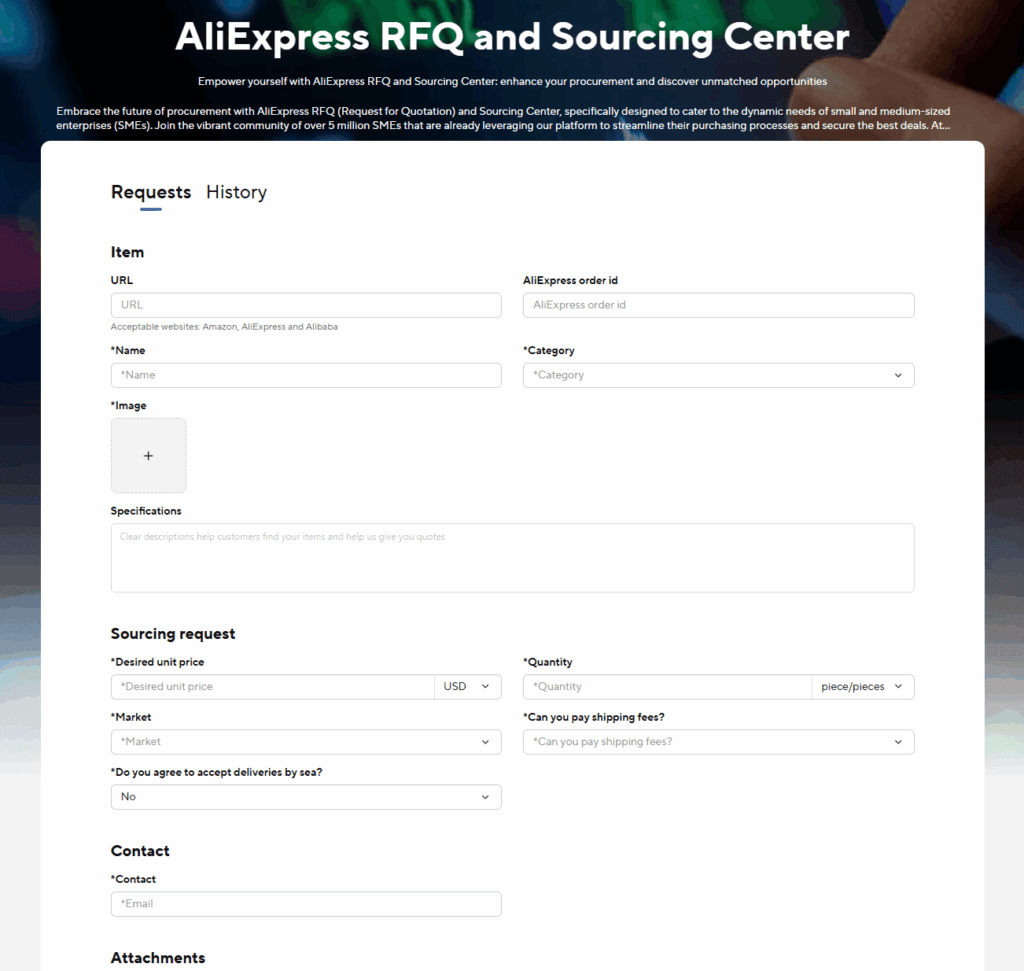1024x971 pixels.
Task: Focus the URL input field
Action: pos(306,305)
